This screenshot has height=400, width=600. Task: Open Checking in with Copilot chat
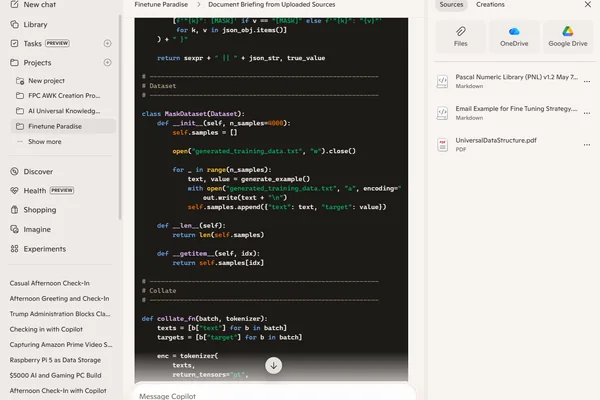point(46,329)
